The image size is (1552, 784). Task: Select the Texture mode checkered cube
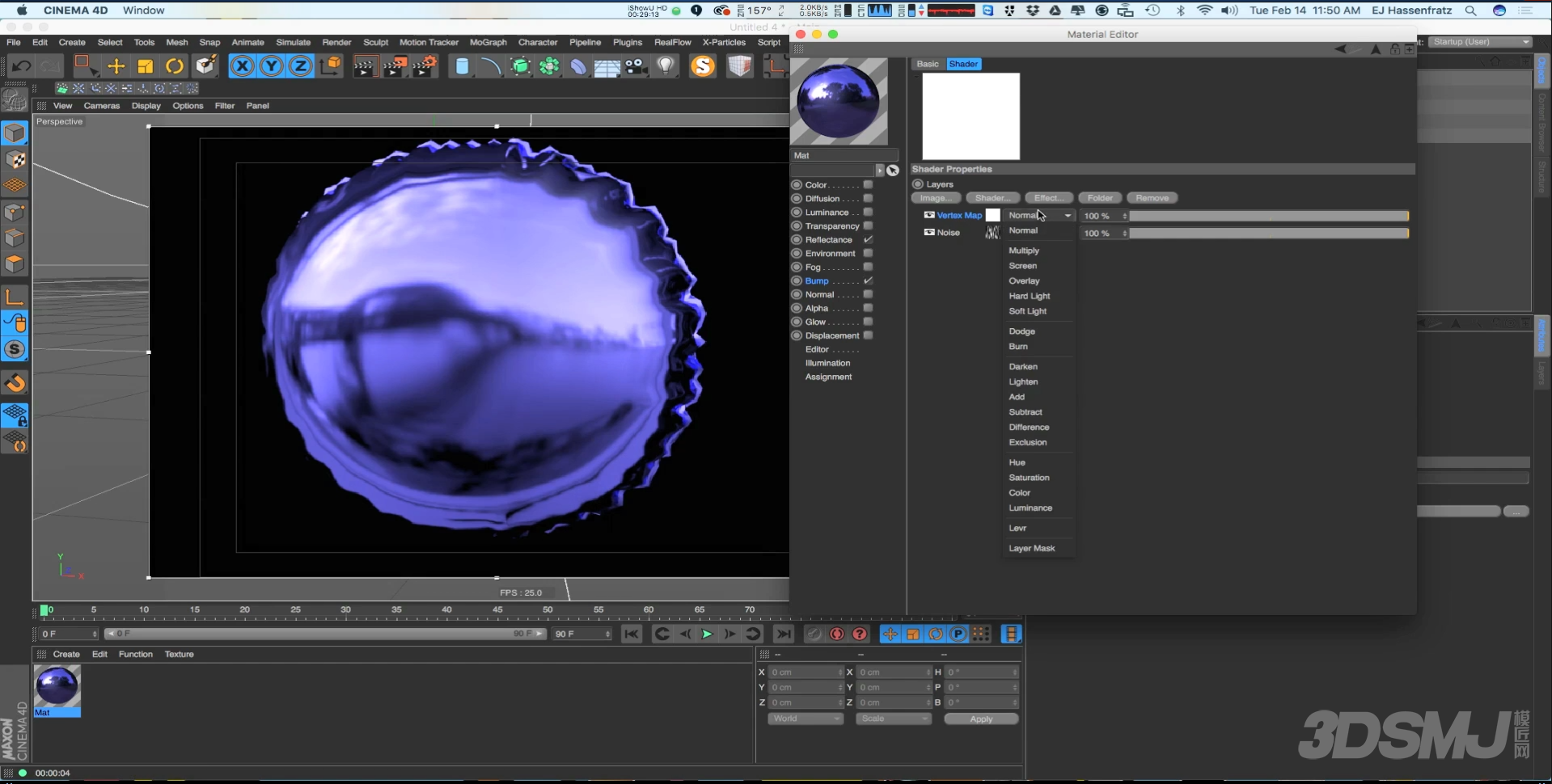[x=15, y=159]
